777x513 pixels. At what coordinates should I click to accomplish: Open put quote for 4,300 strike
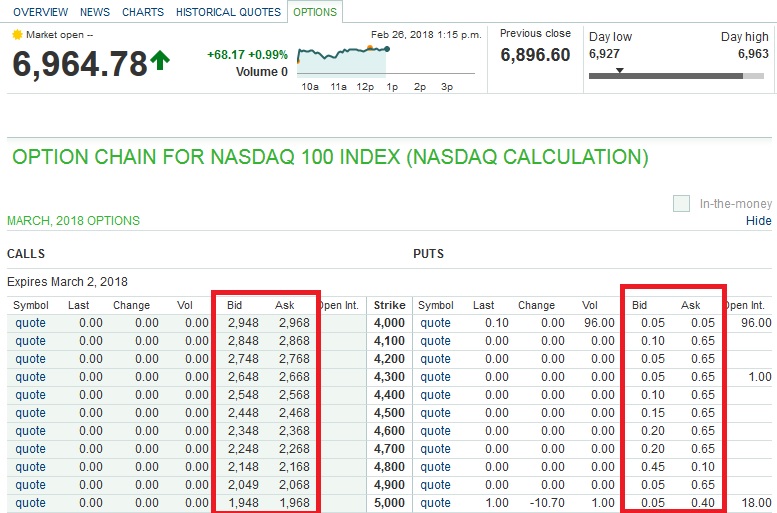pyautogui.click(x=435, y=377)
